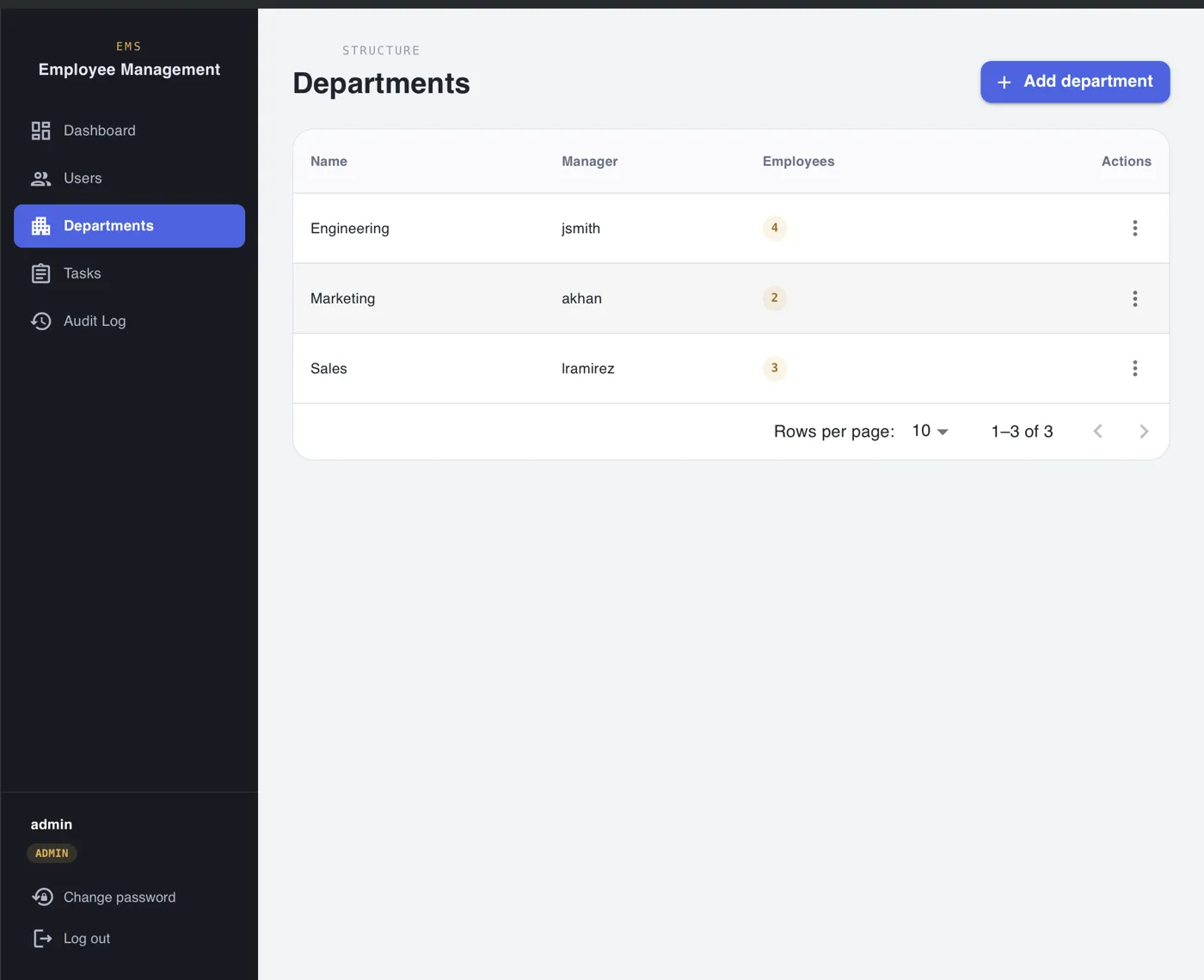Select the Departments label in sidebar
The width and height of the screenshot is (1204, 980).
[108, 226]
